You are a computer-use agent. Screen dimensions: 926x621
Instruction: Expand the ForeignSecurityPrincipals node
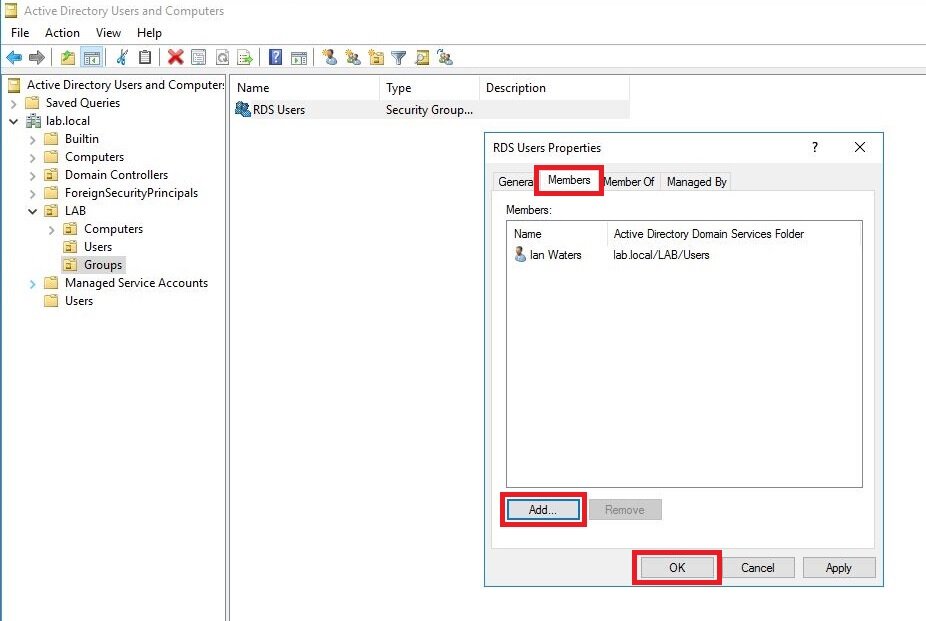tap(32, 194)
